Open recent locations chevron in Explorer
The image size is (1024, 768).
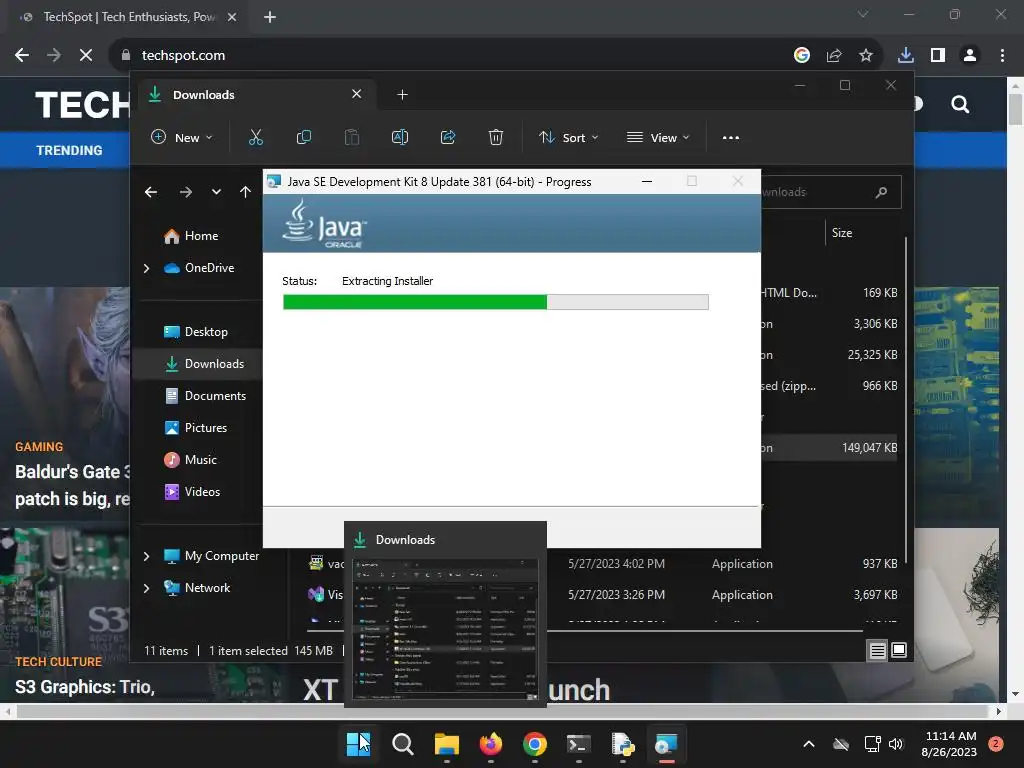[x=216, y=192]
